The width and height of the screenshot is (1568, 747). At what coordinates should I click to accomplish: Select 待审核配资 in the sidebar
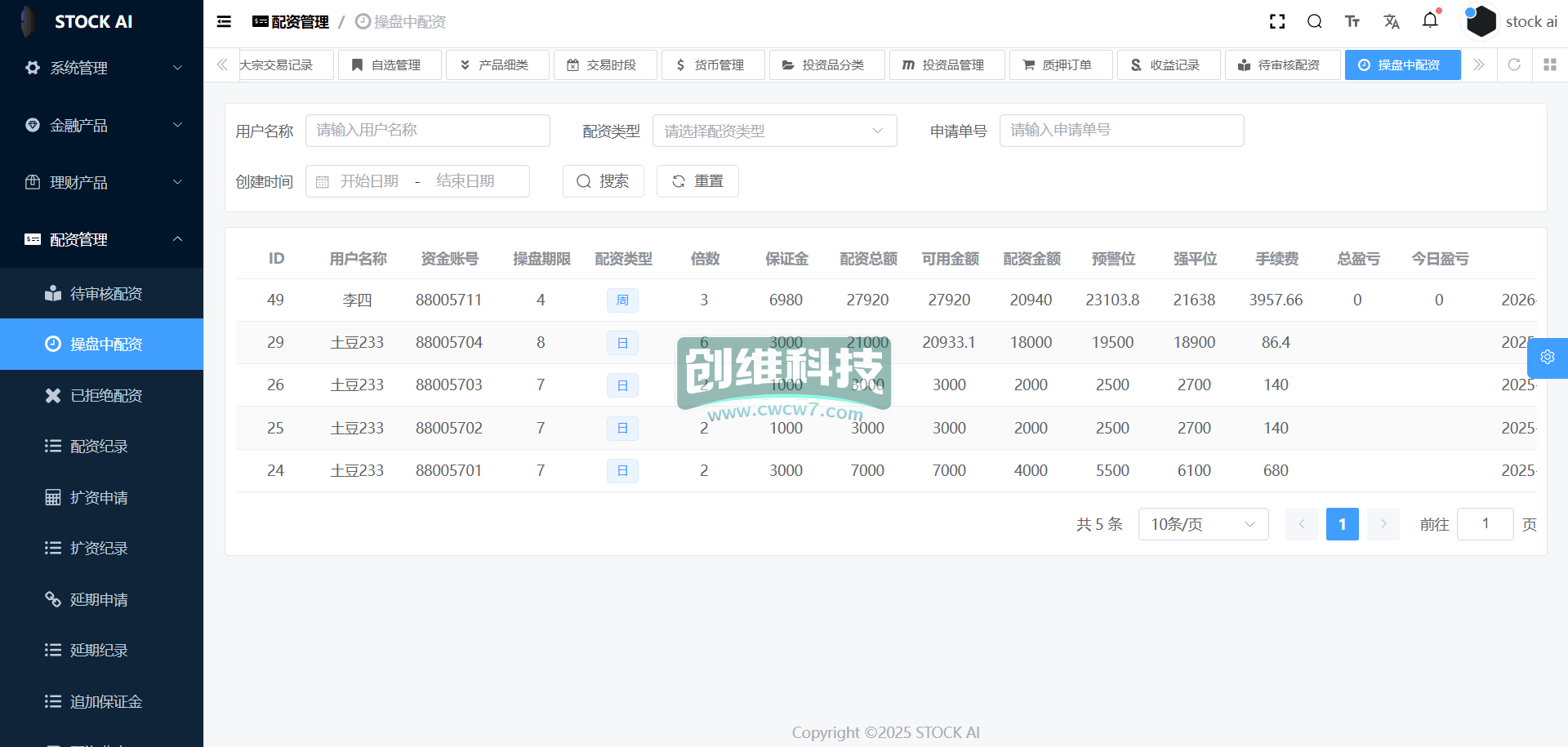pyautogui.click(x=106, y=294)
